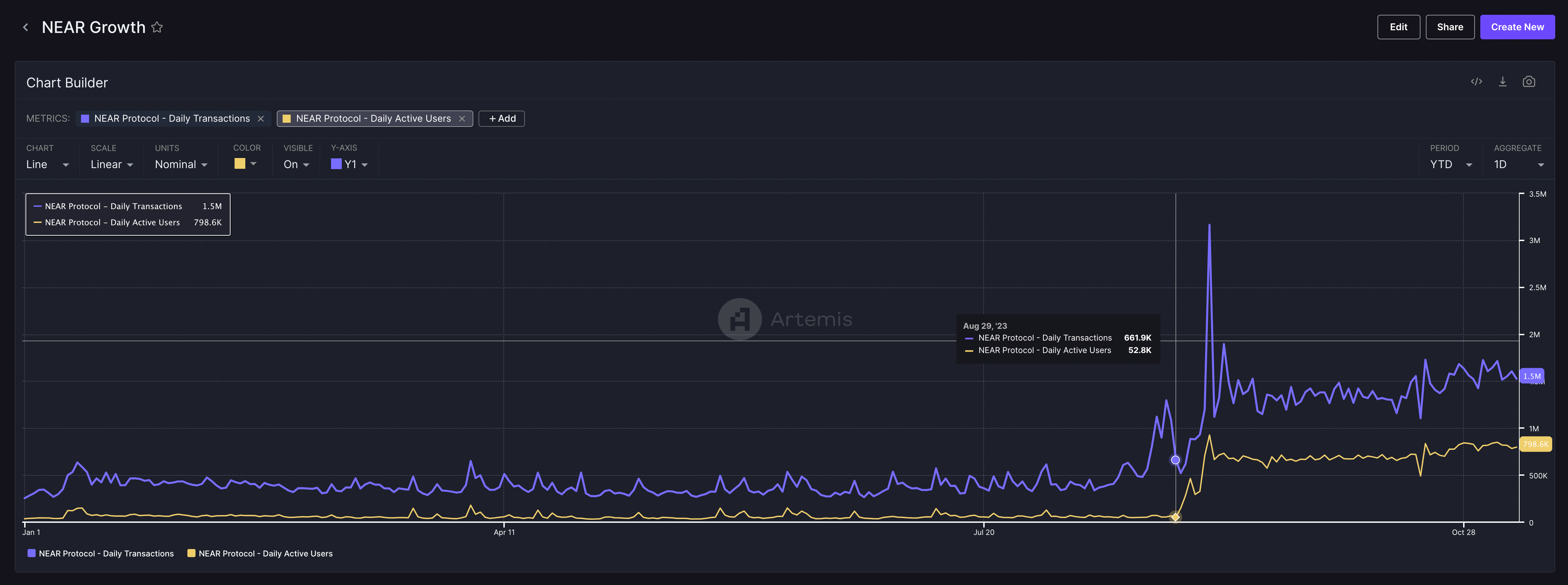Toggle Daily Transactions in bottom legend
Viewport: 1568px width, 585px height.
click(100, 553)
